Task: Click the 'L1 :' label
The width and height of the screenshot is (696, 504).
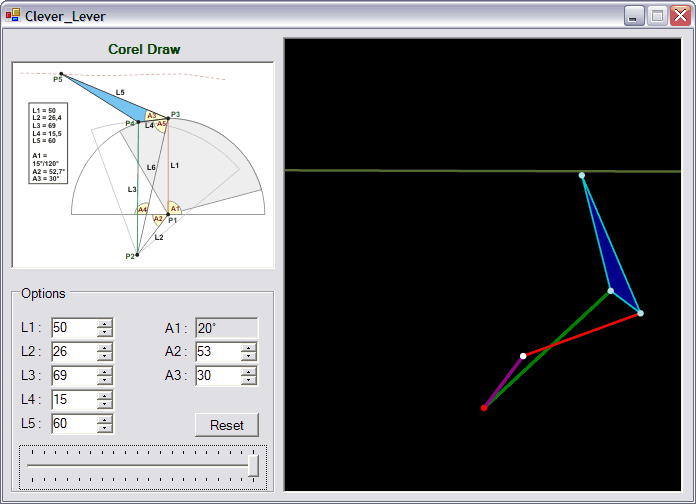Action: (x=31, y=328)
